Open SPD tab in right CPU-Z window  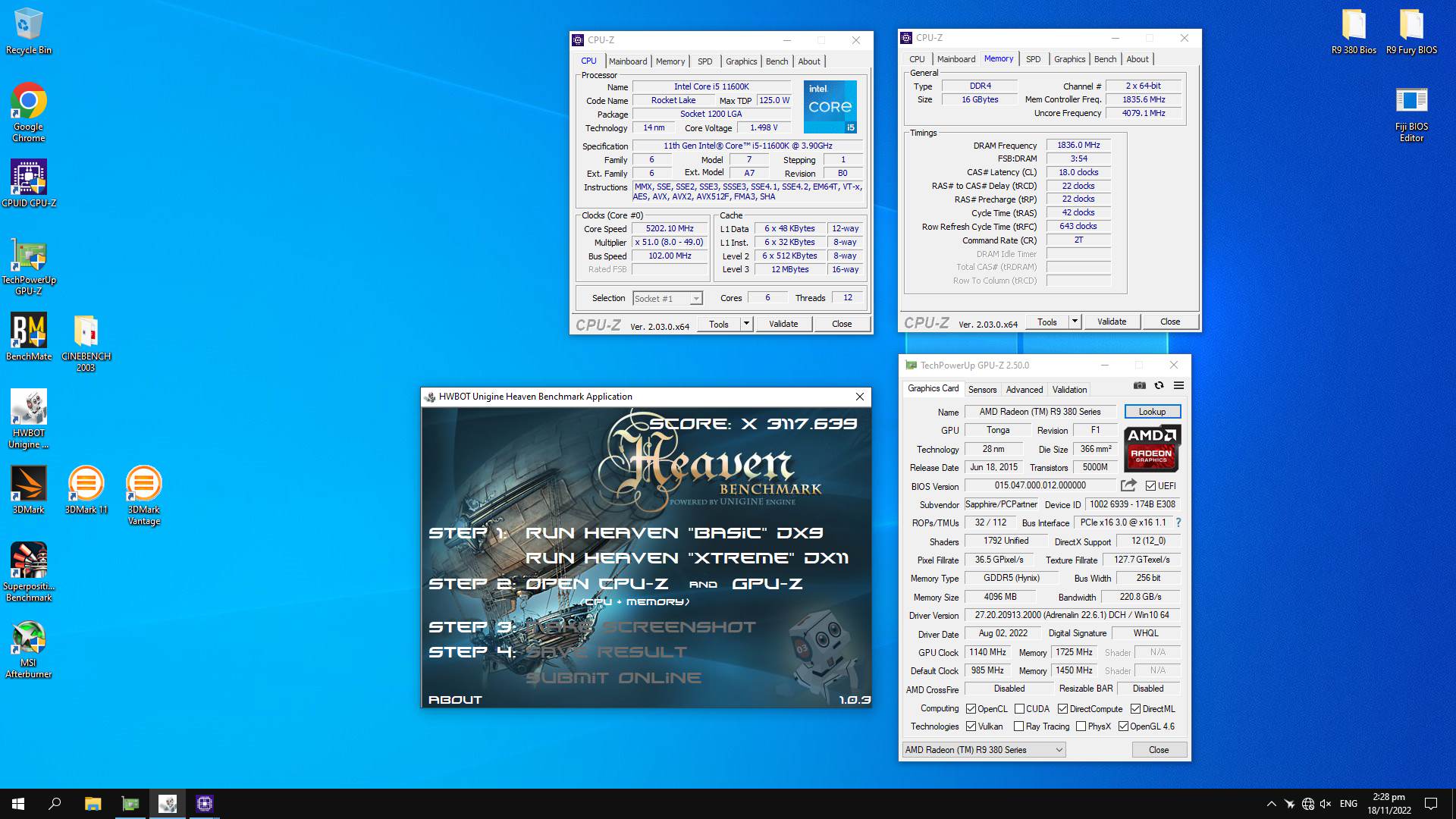click(1033, 59)
